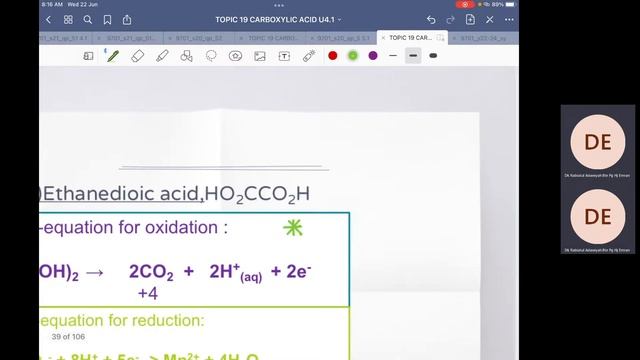Select the Shapes tool
Screen dimensions: 640x360
(x=187, y=56)
